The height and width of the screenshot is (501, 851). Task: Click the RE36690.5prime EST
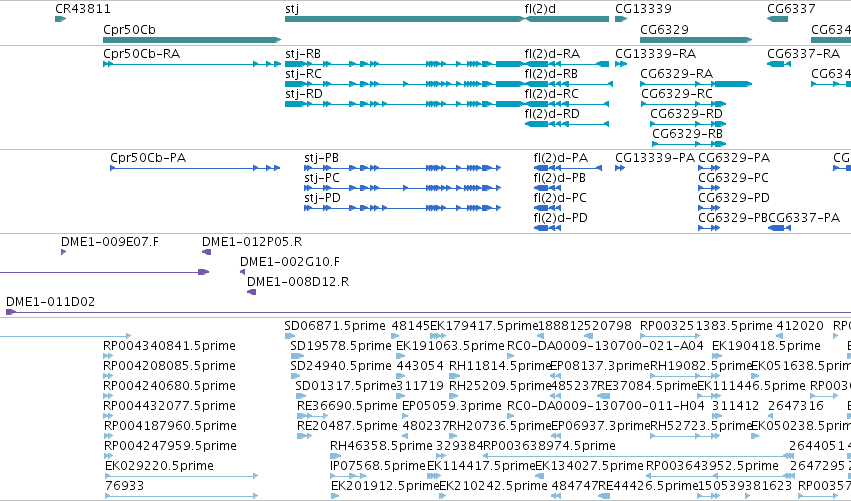313,416
